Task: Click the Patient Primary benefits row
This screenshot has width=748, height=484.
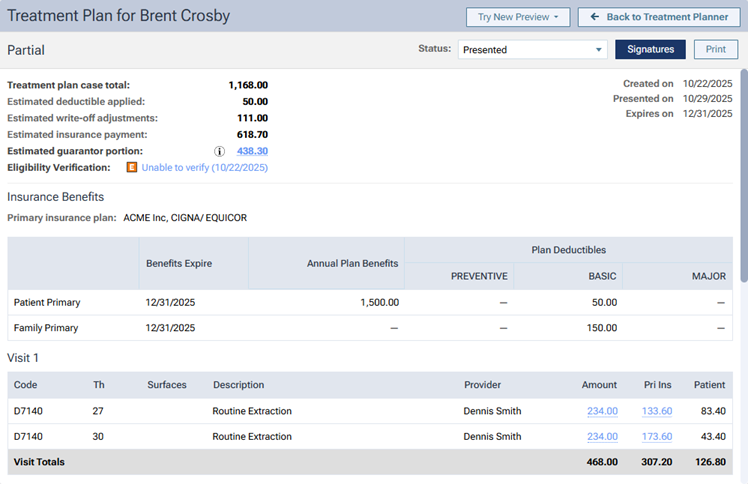Action: pyautogui.click(x=47, y=302)
